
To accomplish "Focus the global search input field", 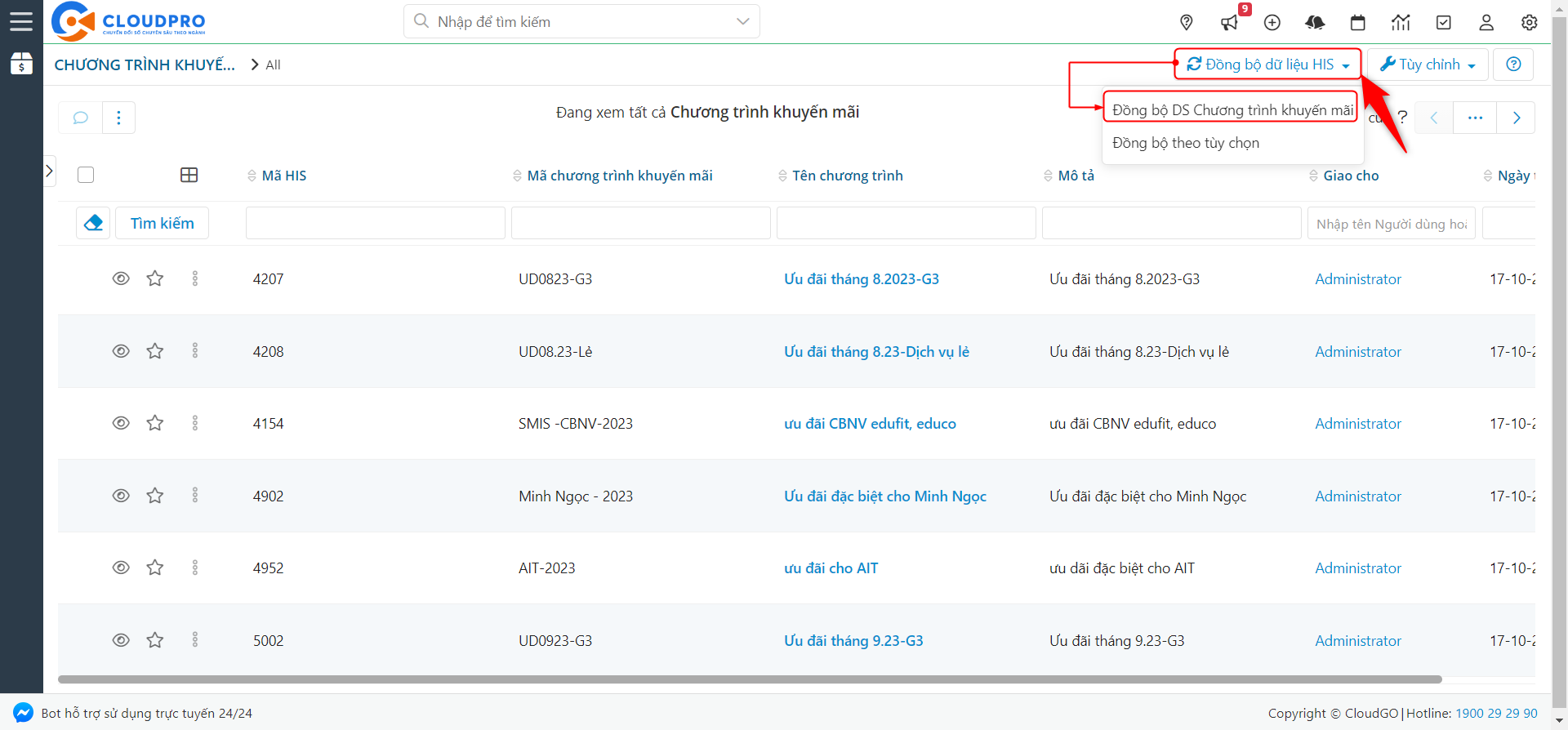I will (581, 21).
